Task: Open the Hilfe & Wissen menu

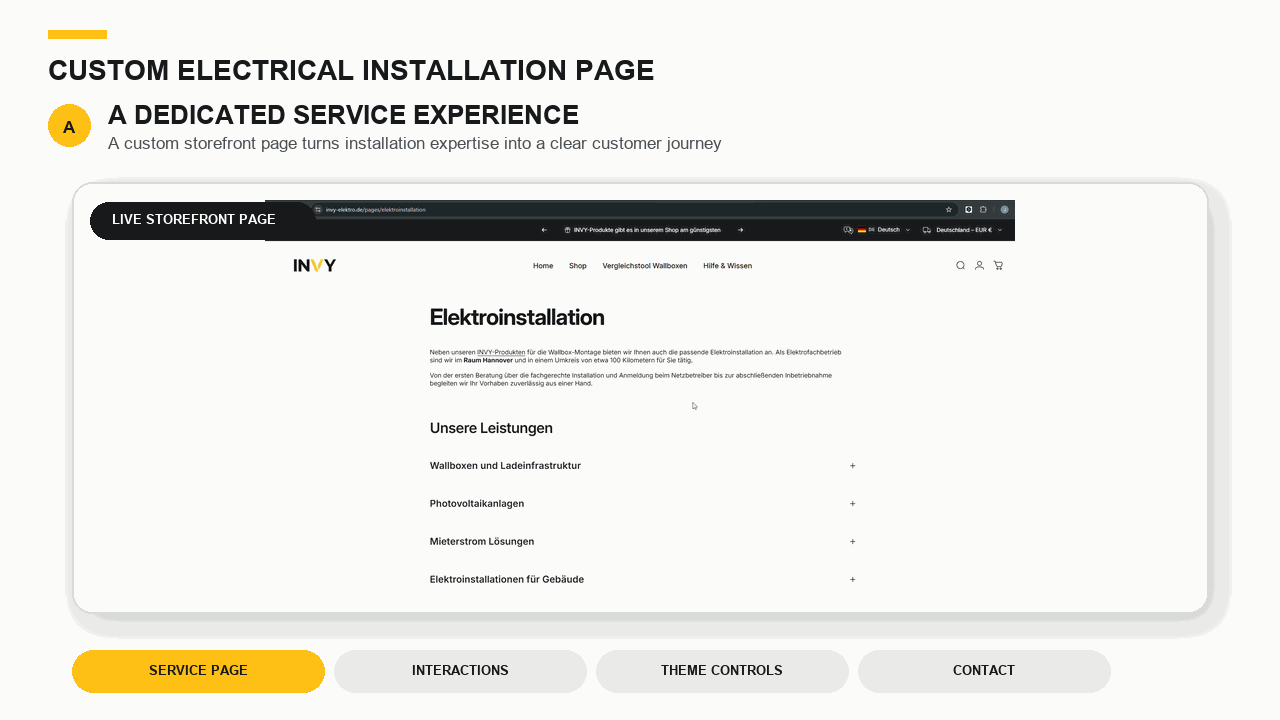Action: click(x=728, y=266)
